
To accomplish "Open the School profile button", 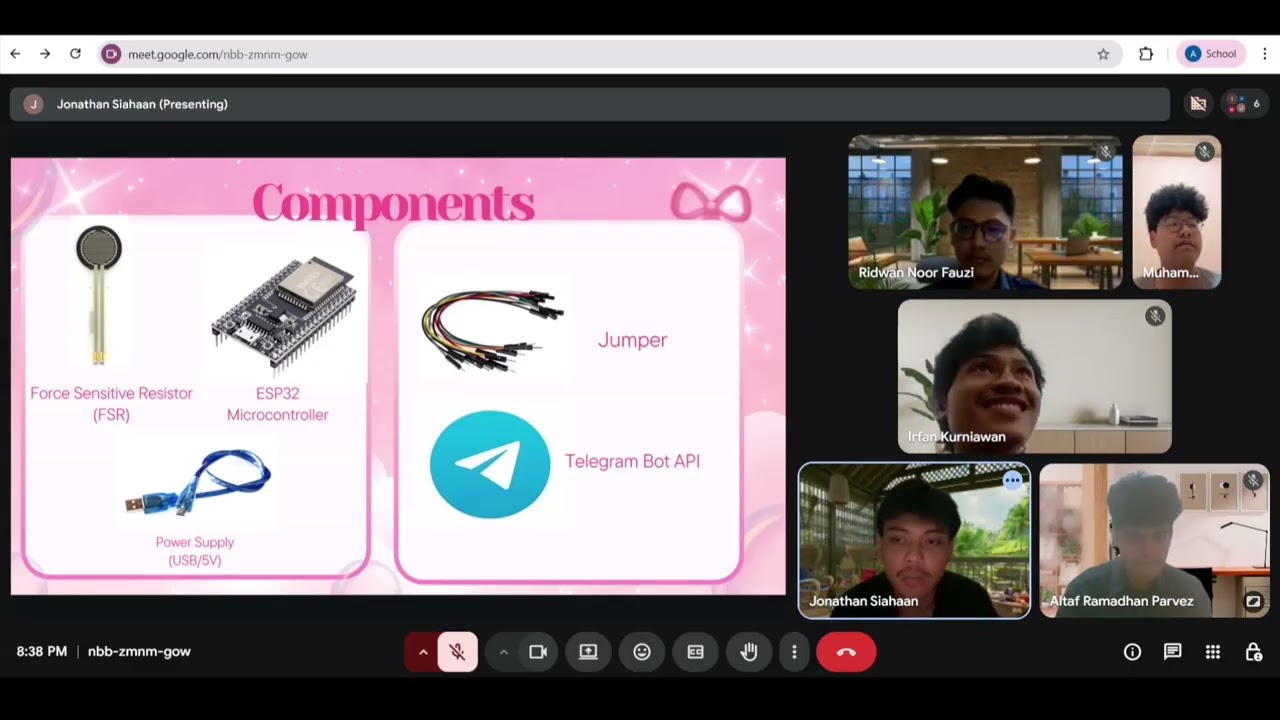I will click(x=1212, y=54).
